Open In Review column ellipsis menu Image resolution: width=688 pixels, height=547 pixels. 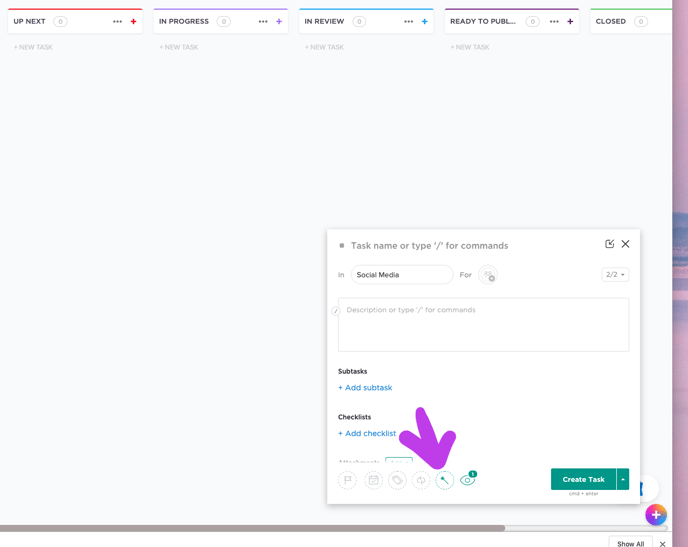(x=408, y=21)
